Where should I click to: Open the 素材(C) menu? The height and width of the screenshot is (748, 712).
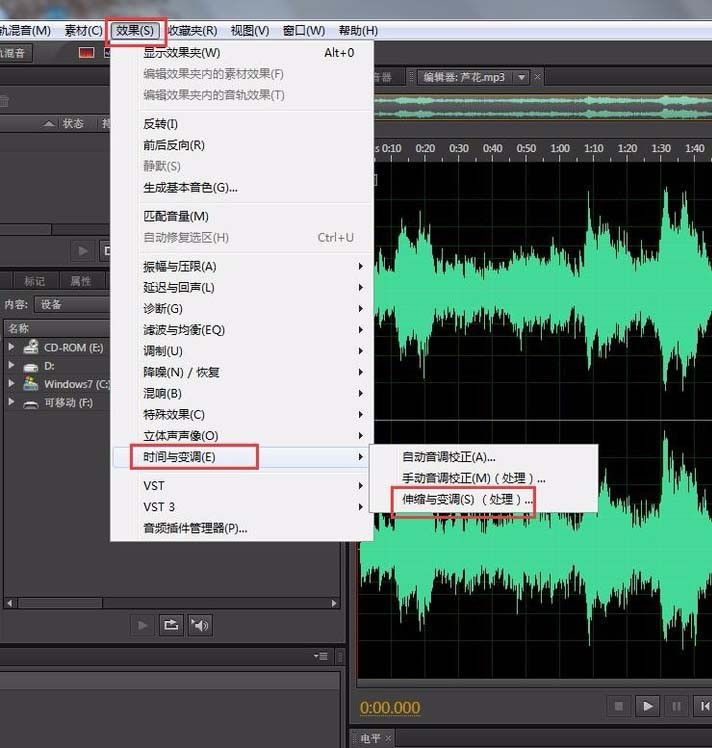(x=83, y=31)
